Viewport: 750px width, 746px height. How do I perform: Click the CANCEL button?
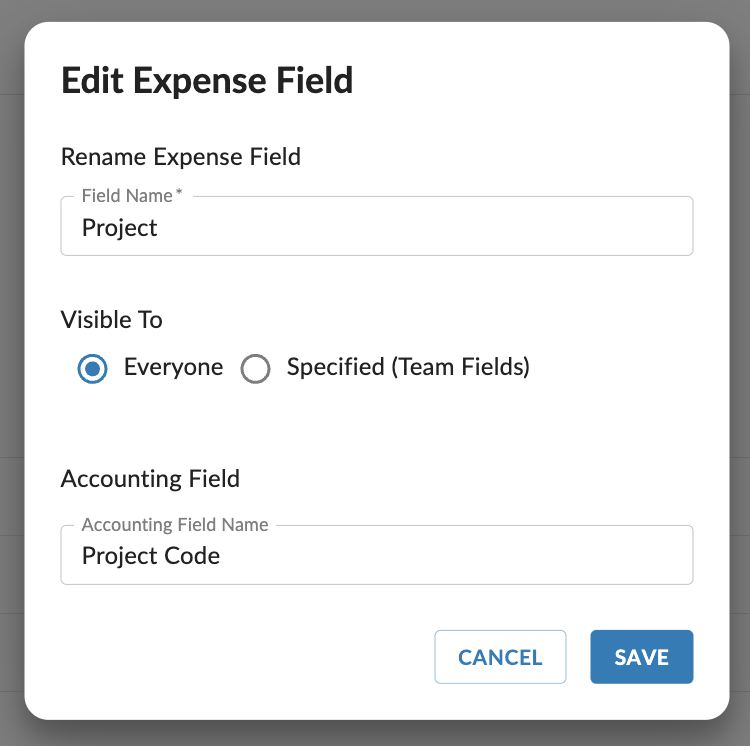(x=500, y=657)
